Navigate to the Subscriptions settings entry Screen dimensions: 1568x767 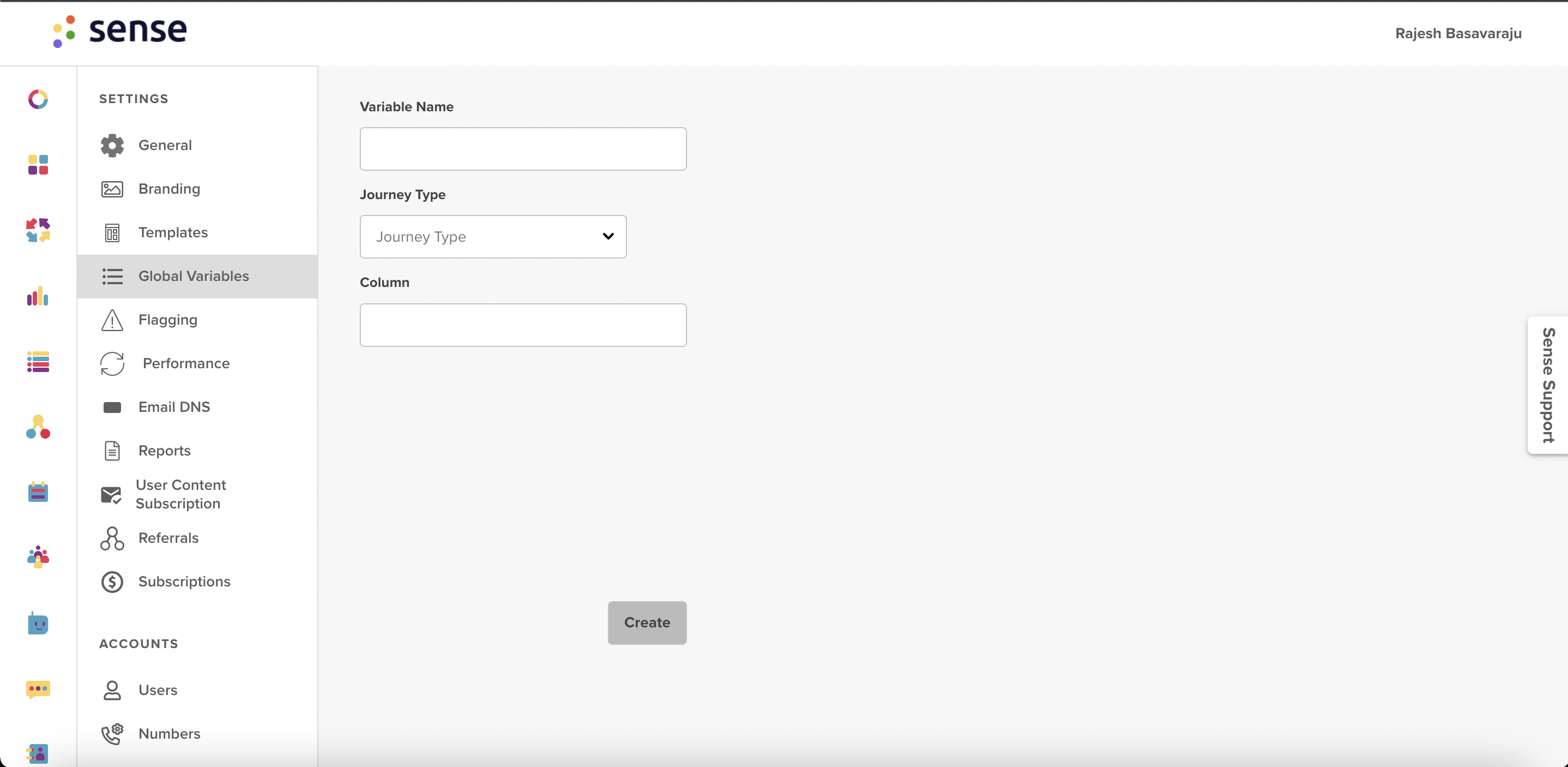coord(184,582)
